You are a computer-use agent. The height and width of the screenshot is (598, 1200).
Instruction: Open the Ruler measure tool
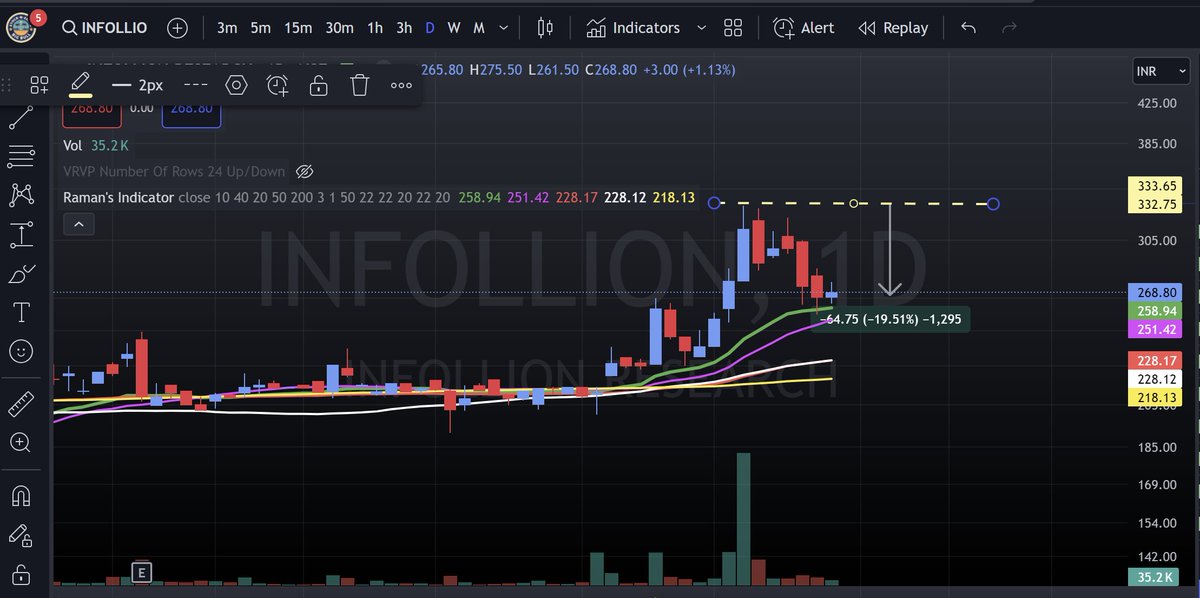click(x=22, y=404)
